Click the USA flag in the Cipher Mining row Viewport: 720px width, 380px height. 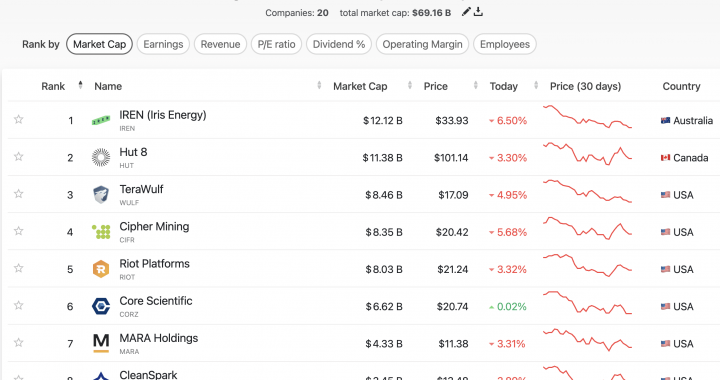tap(665, 232)
